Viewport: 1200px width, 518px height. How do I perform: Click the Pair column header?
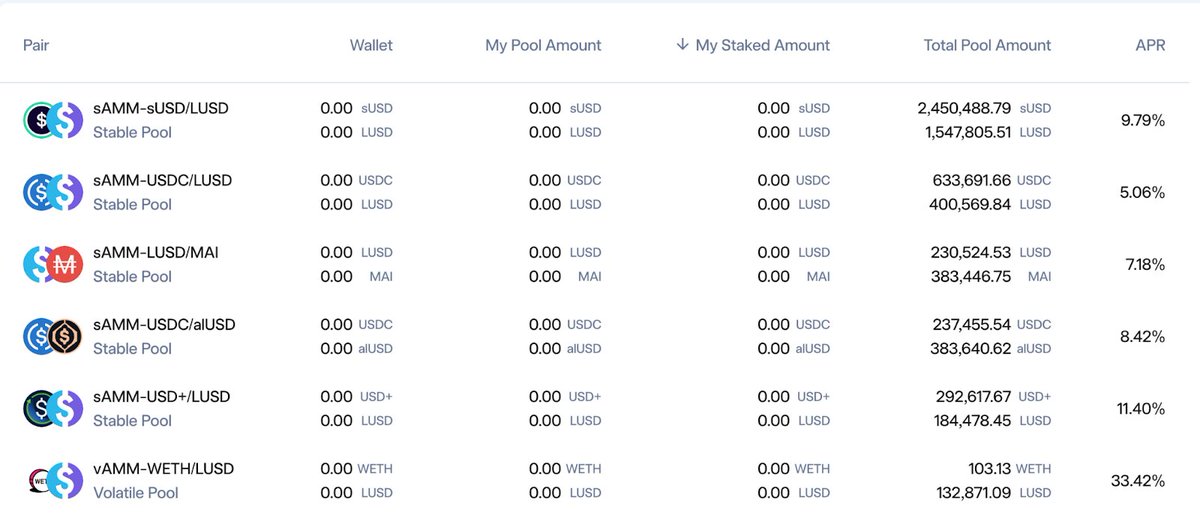click(x=36, y=45)
